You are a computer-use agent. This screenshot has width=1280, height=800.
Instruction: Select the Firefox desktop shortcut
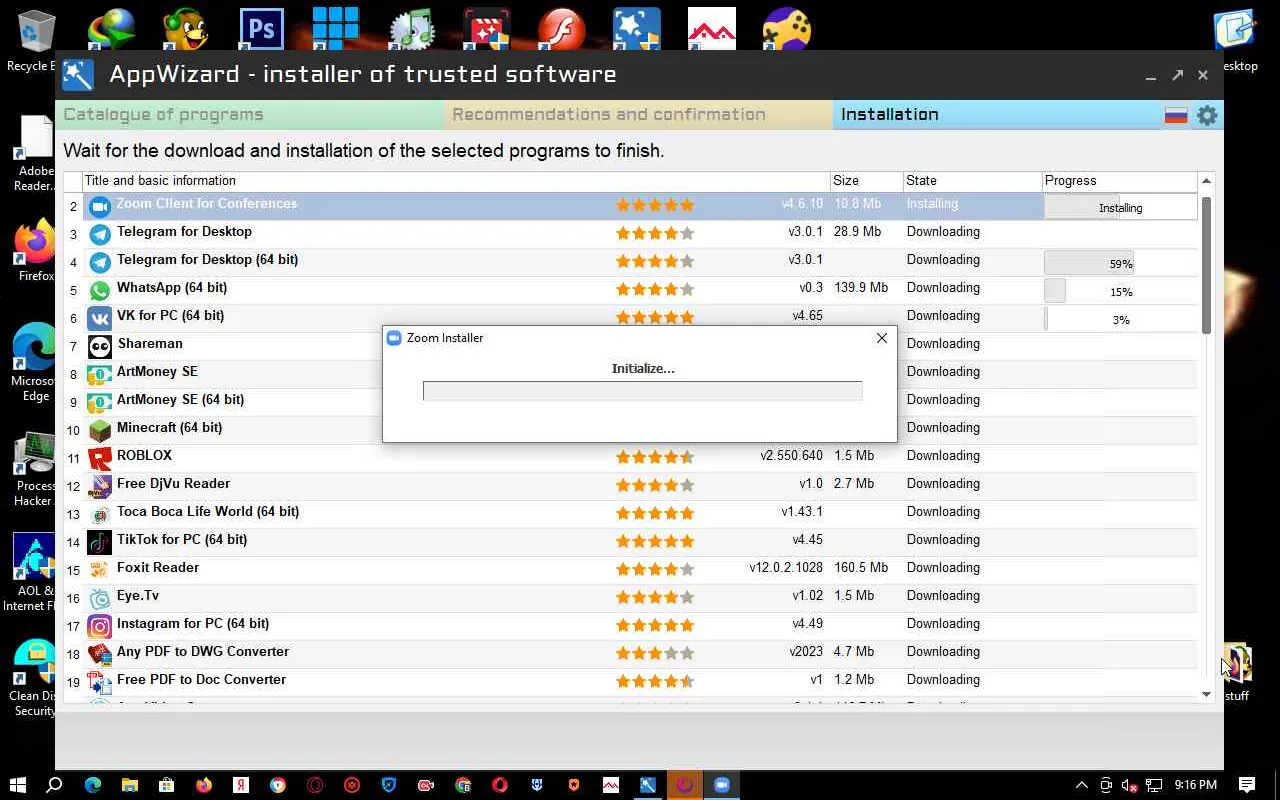36,250
